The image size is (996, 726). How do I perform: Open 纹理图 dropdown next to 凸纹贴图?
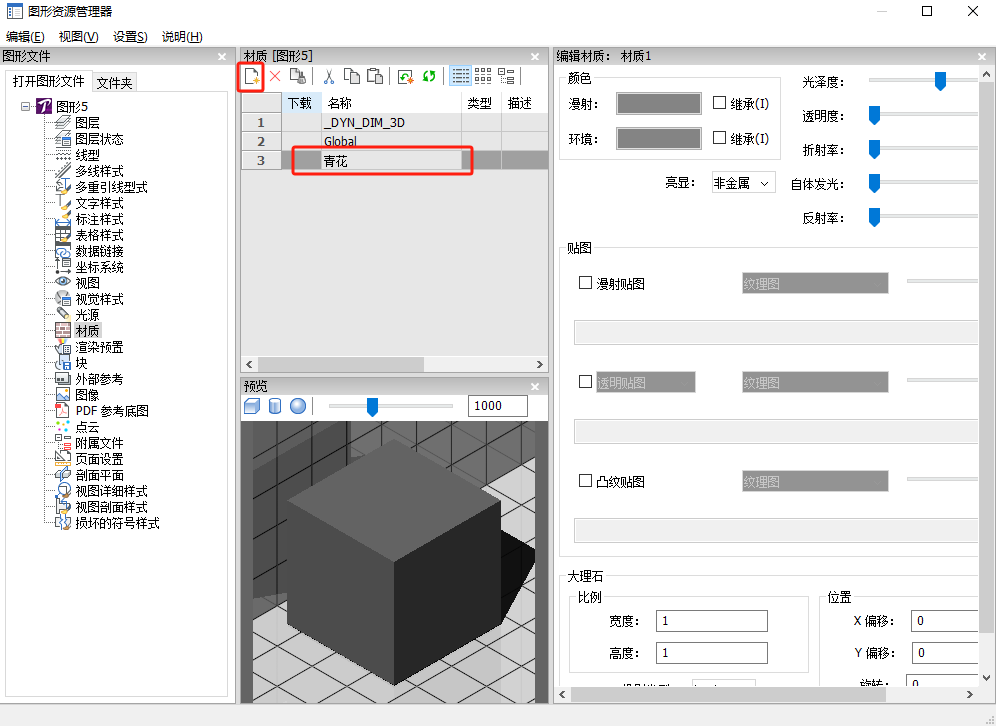(815, 481)
